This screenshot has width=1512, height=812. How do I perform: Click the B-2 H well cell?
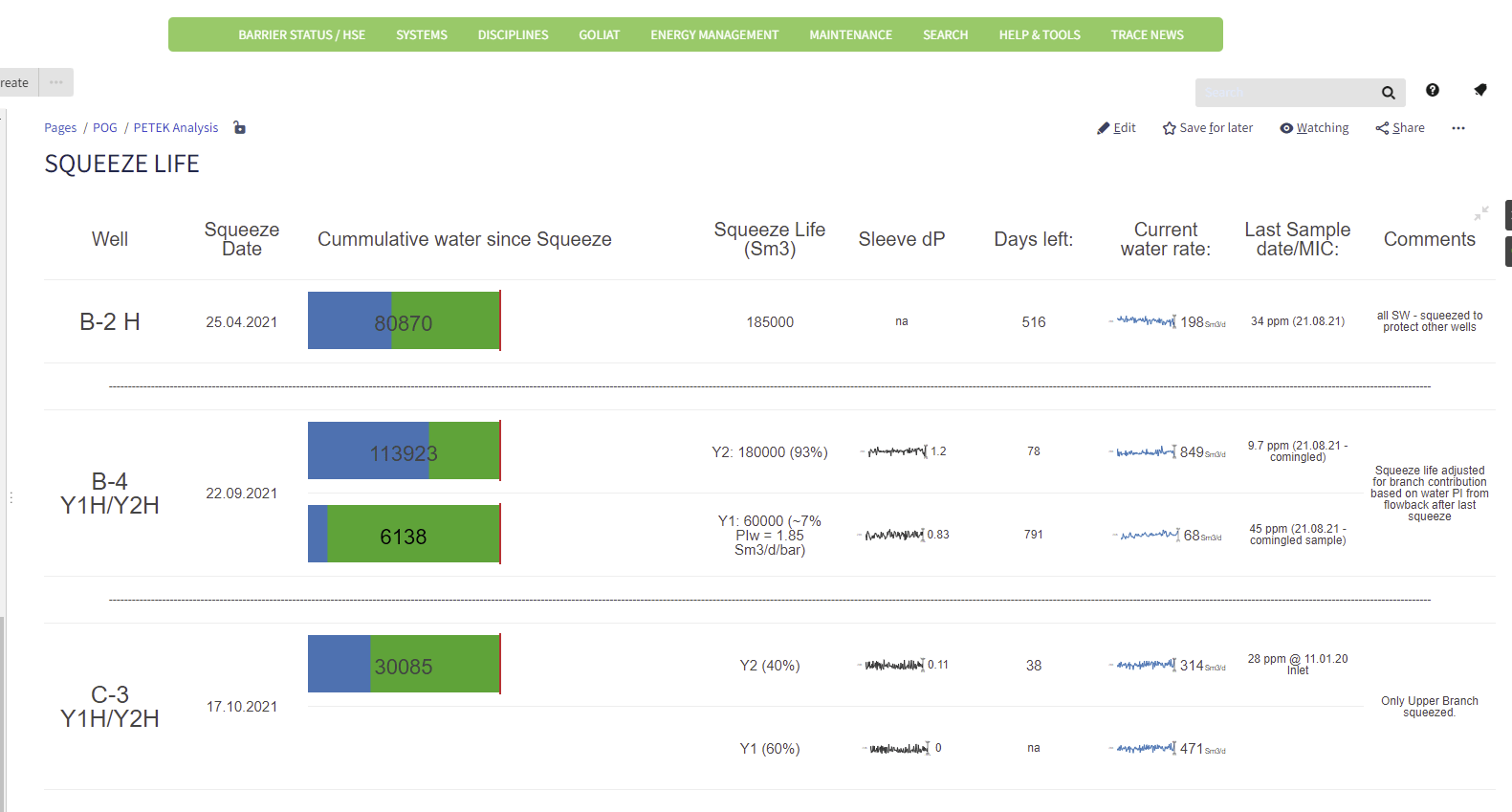pyautogui.click(x=110, y=322)
